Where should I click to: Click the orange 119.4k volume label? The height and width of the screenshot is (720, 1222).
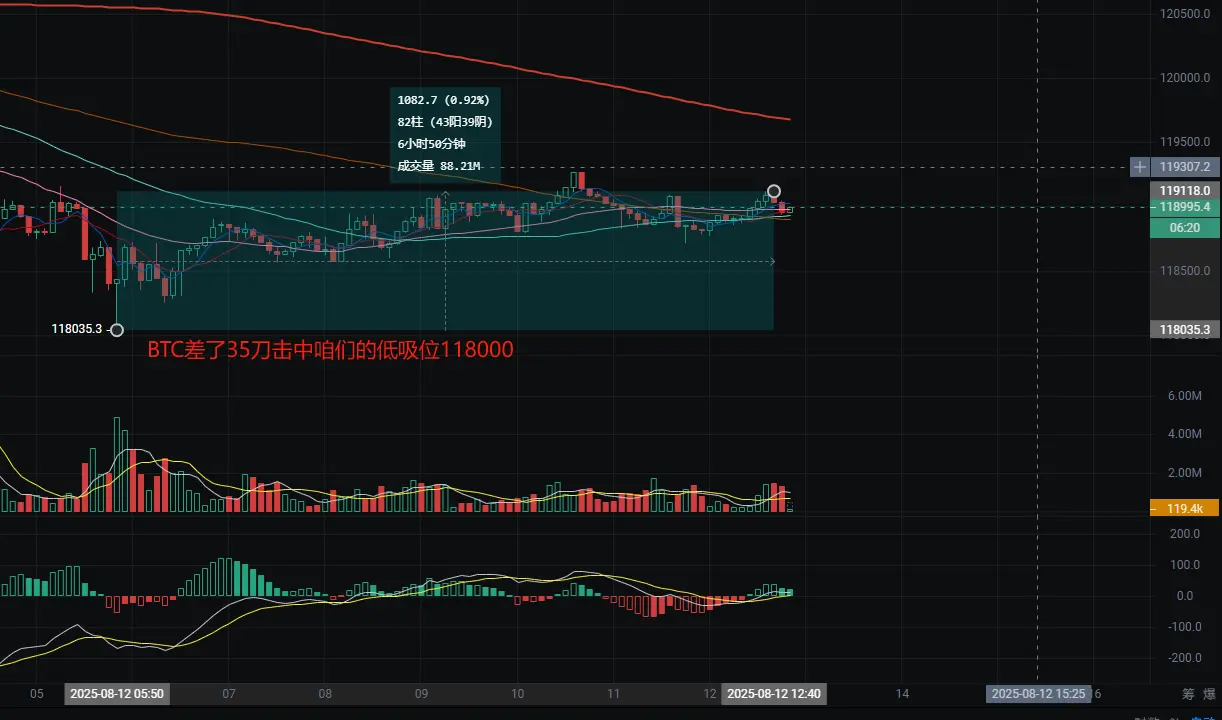pos(1185,509)
